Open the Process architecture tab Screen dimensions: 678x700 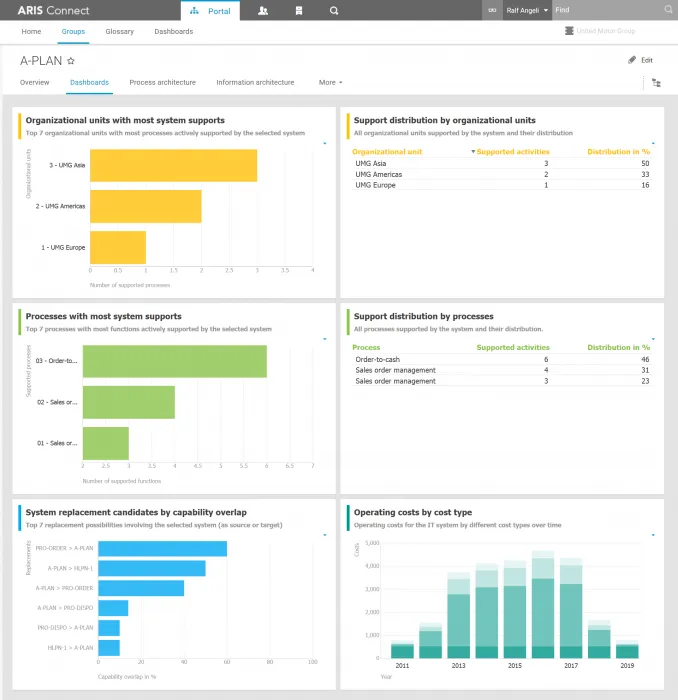tap(162, 82)
